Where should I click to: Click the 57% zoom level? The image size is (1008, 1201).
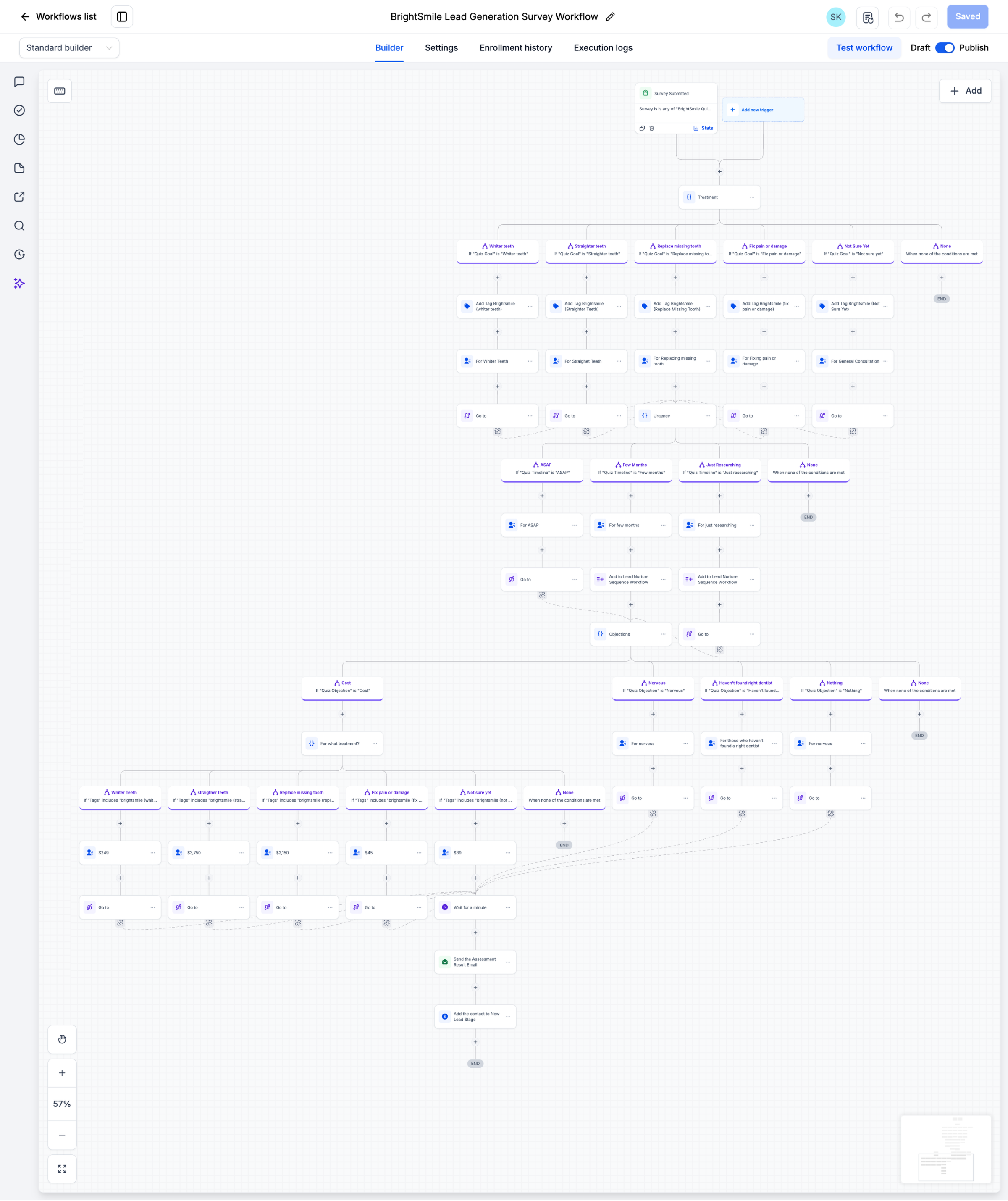(62, 1104)
